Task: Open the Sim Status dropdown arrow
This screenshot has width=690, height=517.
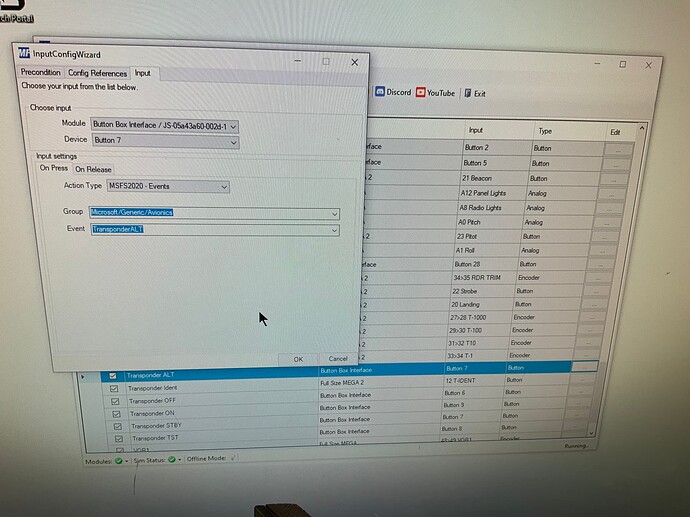Action: (179, 460)
